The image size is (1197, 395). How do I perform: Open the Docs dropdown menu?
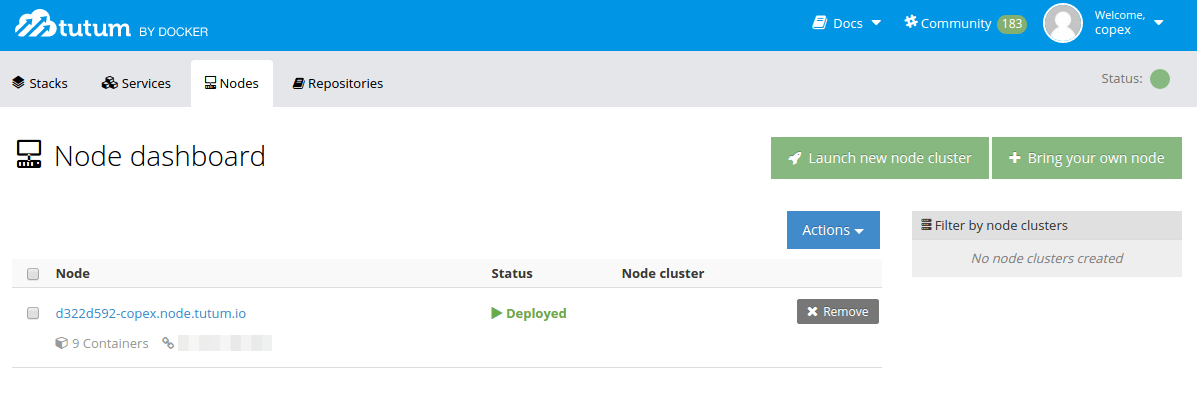[x=847, y=24]
